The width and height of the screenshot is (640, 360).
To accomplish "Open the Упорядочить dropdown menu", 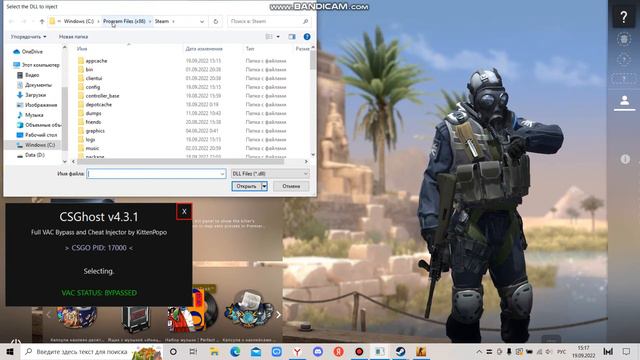I will tap(28, 37).
